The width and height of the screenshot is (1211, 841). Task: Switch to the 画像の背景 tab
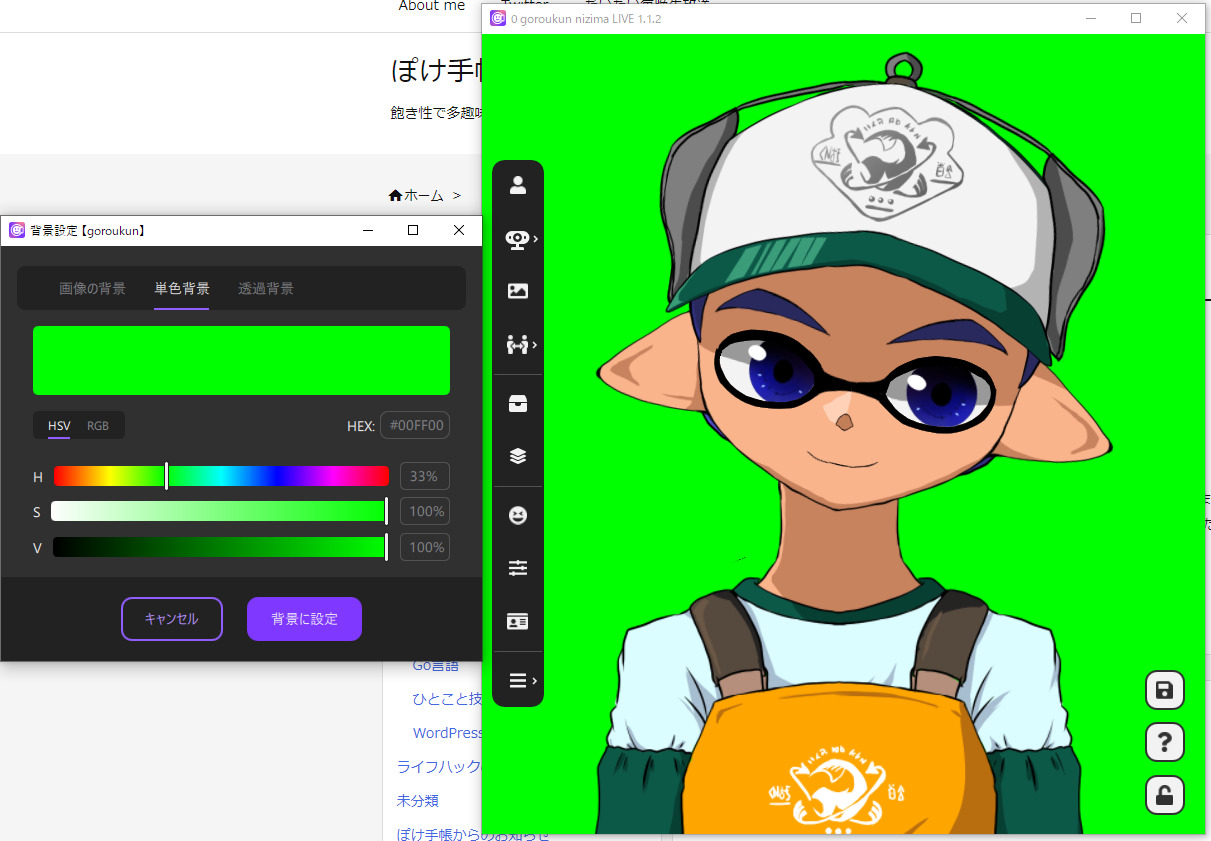tap(92, 289)
